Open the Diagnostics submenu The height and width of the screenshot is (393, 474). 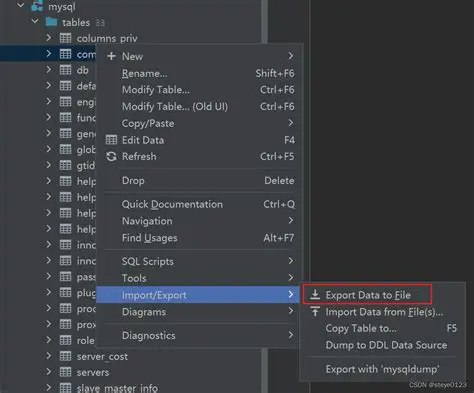click(199, 335)
